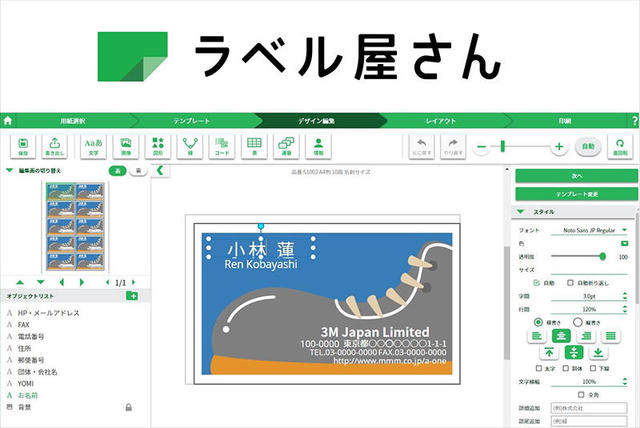Redo the last undone action
Viewport: 640px width, 428px height.
tap(453, 146)
